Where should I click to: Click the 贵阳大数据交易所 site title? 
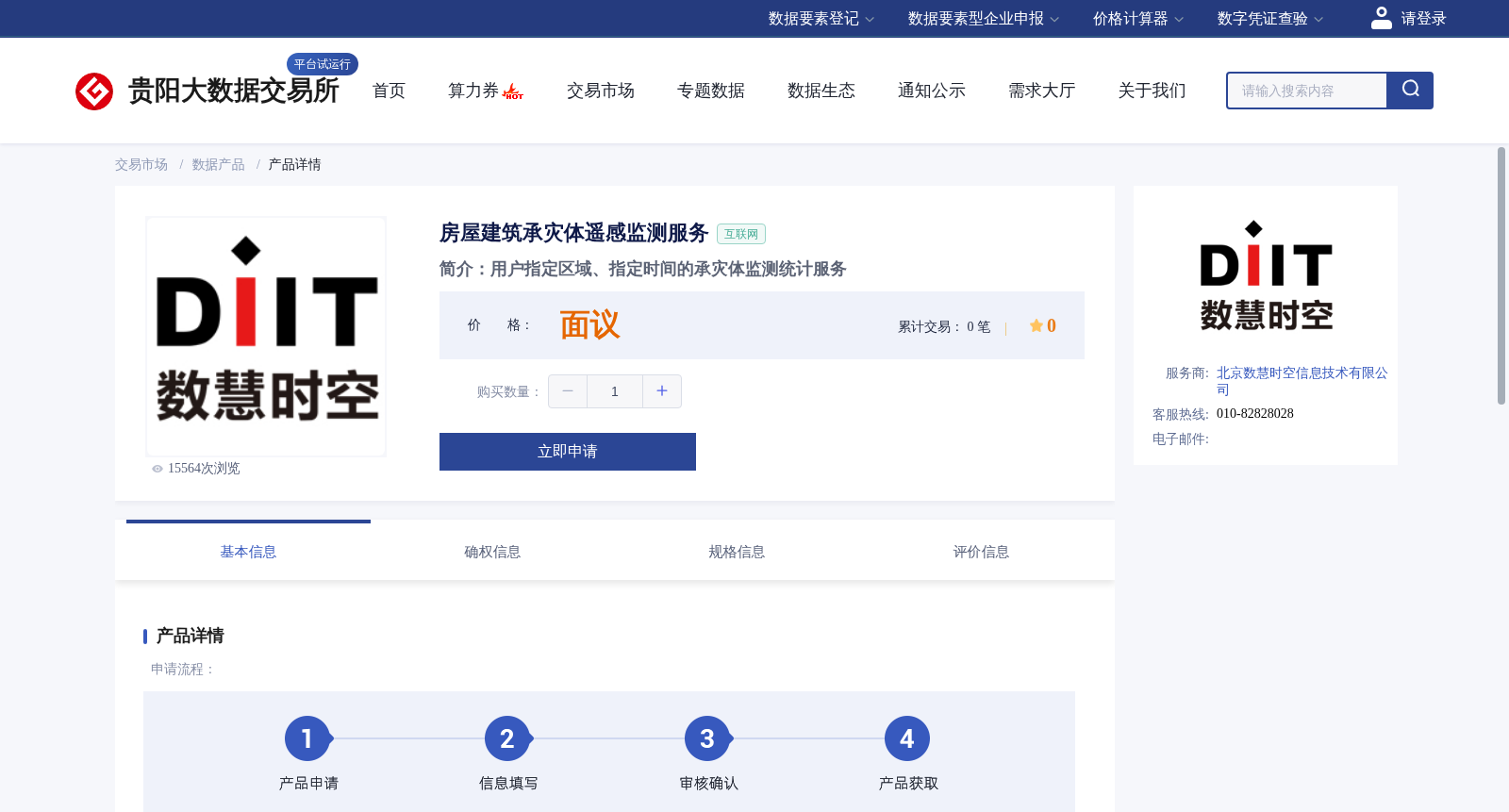click(233, 91)
